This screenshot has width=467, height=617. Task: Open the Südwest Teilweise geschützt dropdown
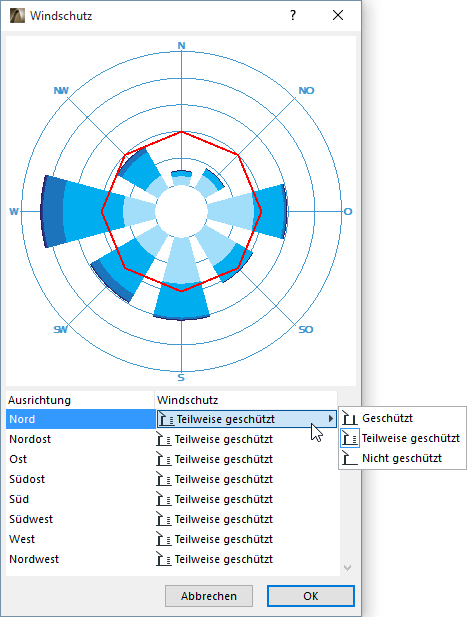(246, 519)
